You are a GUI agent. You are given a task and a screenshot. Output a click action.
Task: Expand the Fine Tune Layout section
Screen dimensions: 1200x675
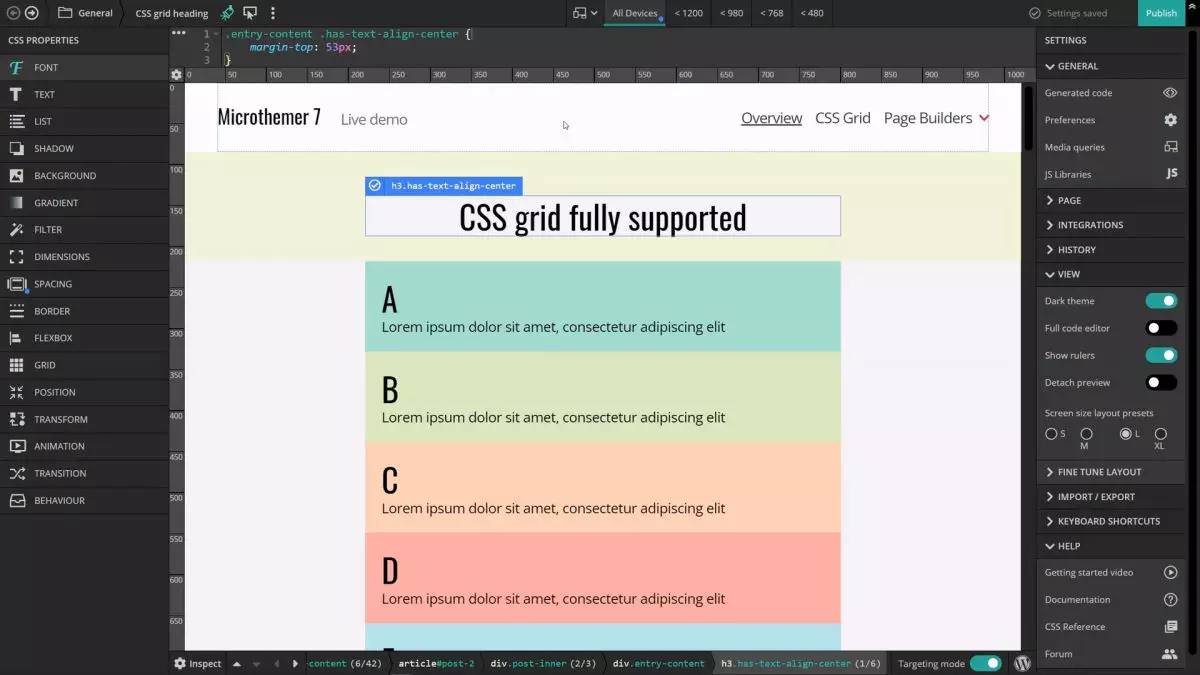point(1111,472)
